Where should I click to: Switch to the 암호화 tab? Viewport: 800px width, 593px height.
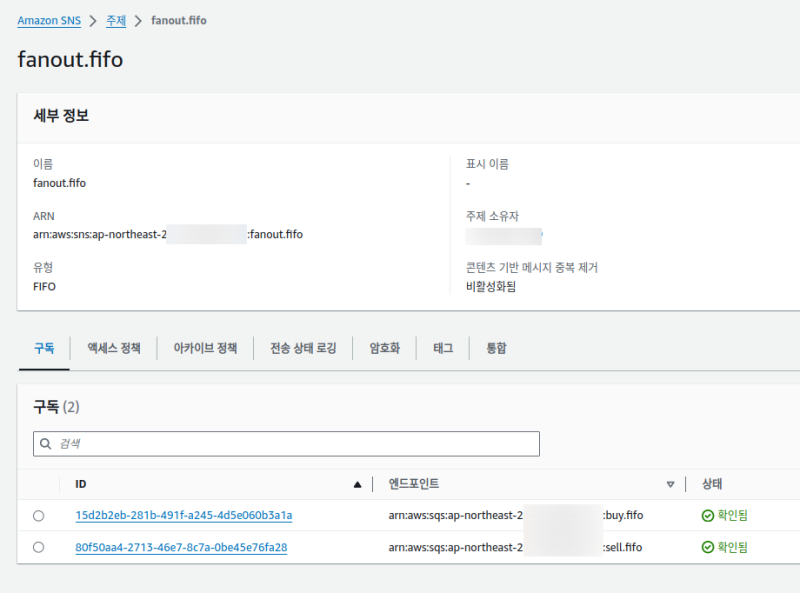coord(385,348)
